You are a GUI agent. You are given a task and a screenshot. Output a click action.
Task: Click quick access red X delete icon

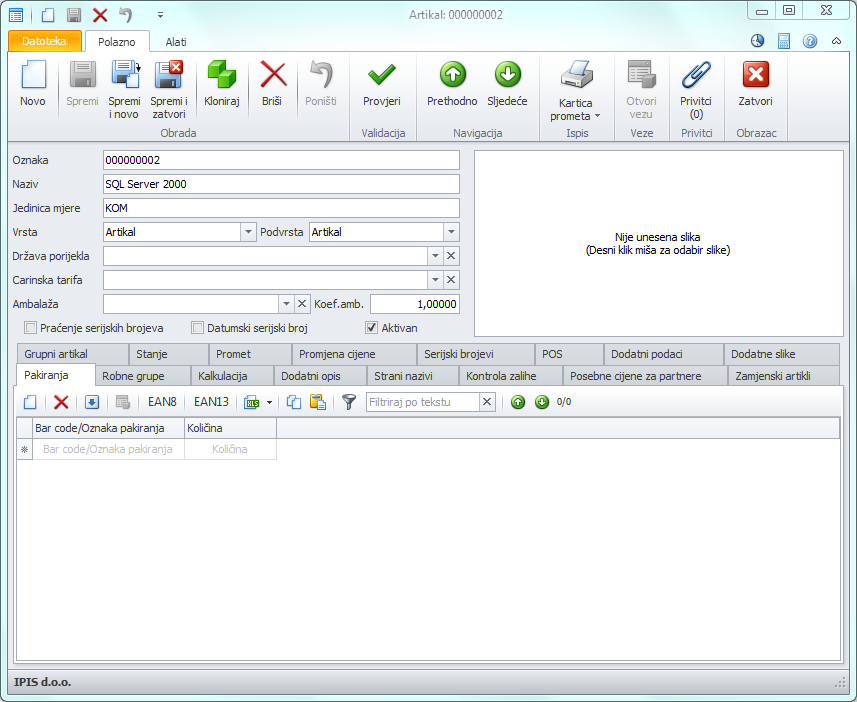99,15
